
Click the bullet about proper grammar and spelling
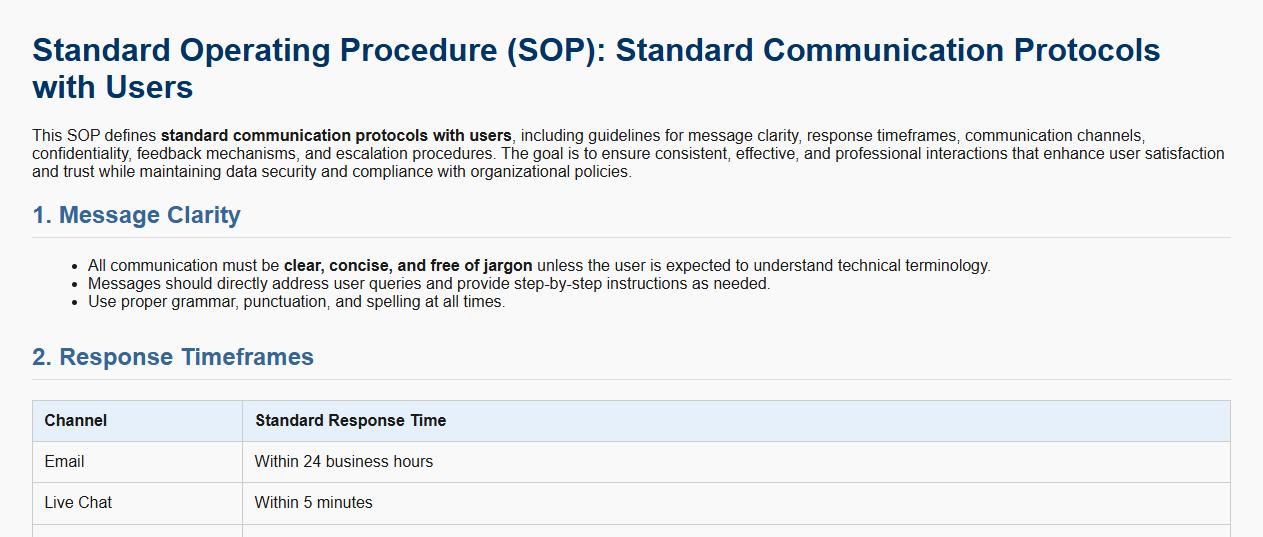pos(296,302)
